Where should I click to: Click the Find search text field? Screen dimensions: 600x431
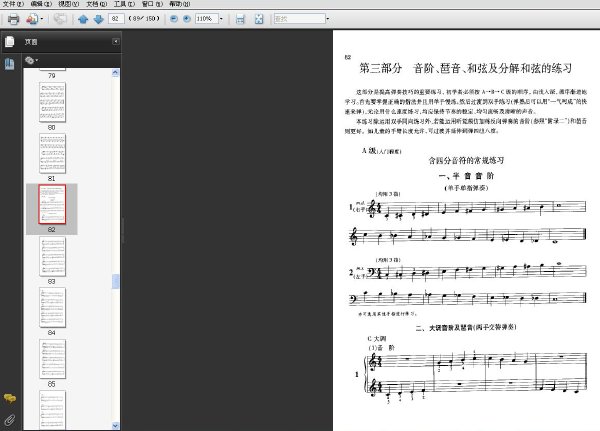point(300,18)
